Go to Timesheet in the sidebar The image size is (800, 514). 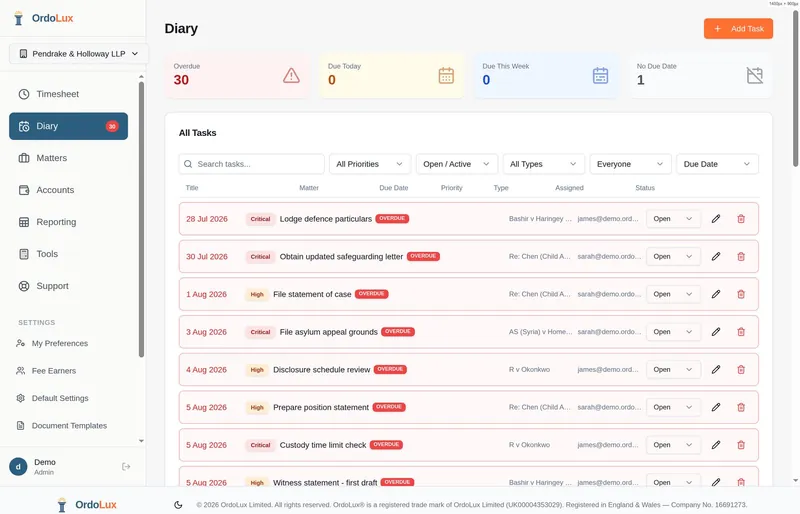click(68, 94)
